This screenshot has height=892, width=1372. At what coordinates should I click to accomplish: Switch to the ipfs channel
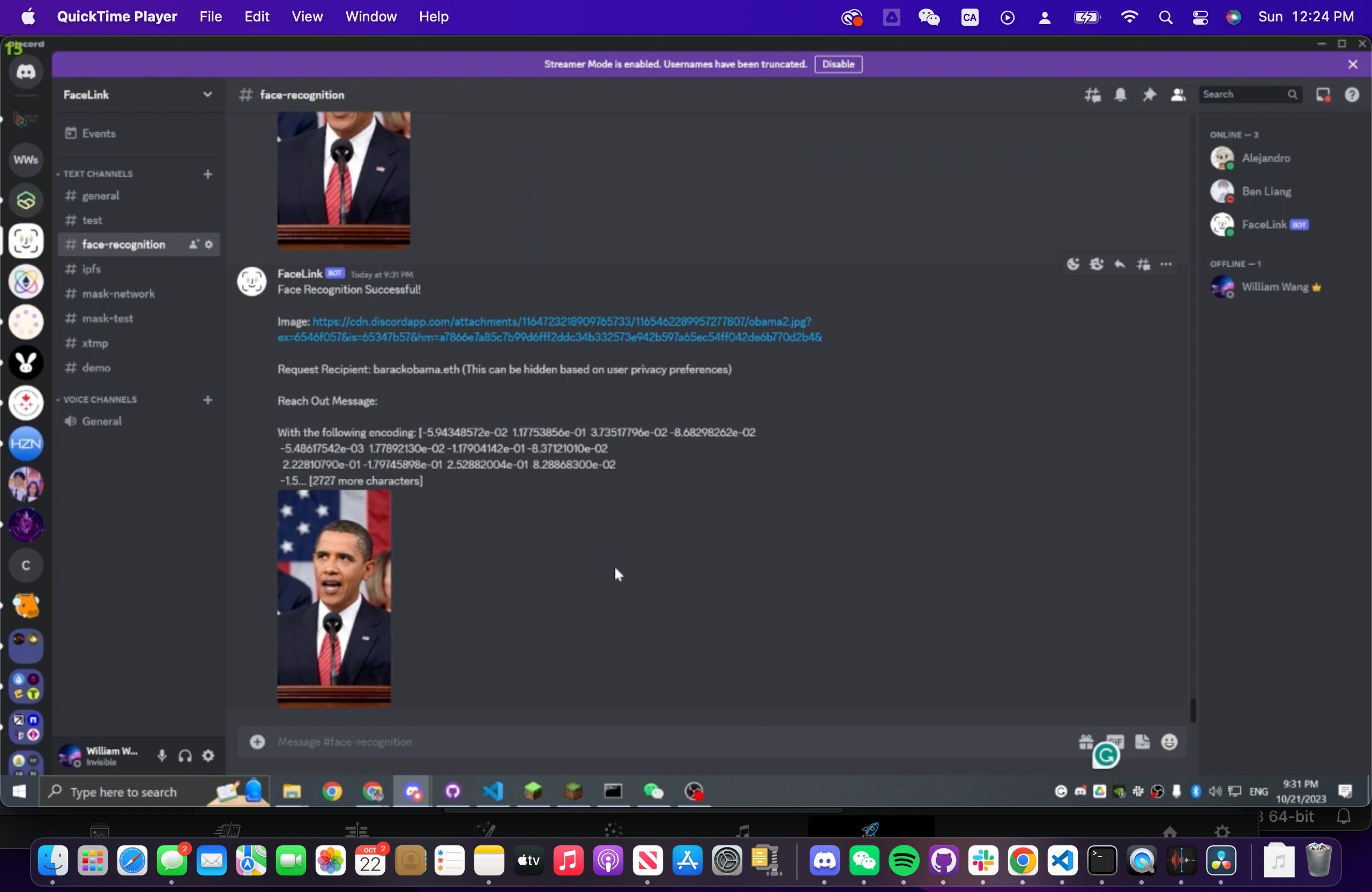coord(138,269)
